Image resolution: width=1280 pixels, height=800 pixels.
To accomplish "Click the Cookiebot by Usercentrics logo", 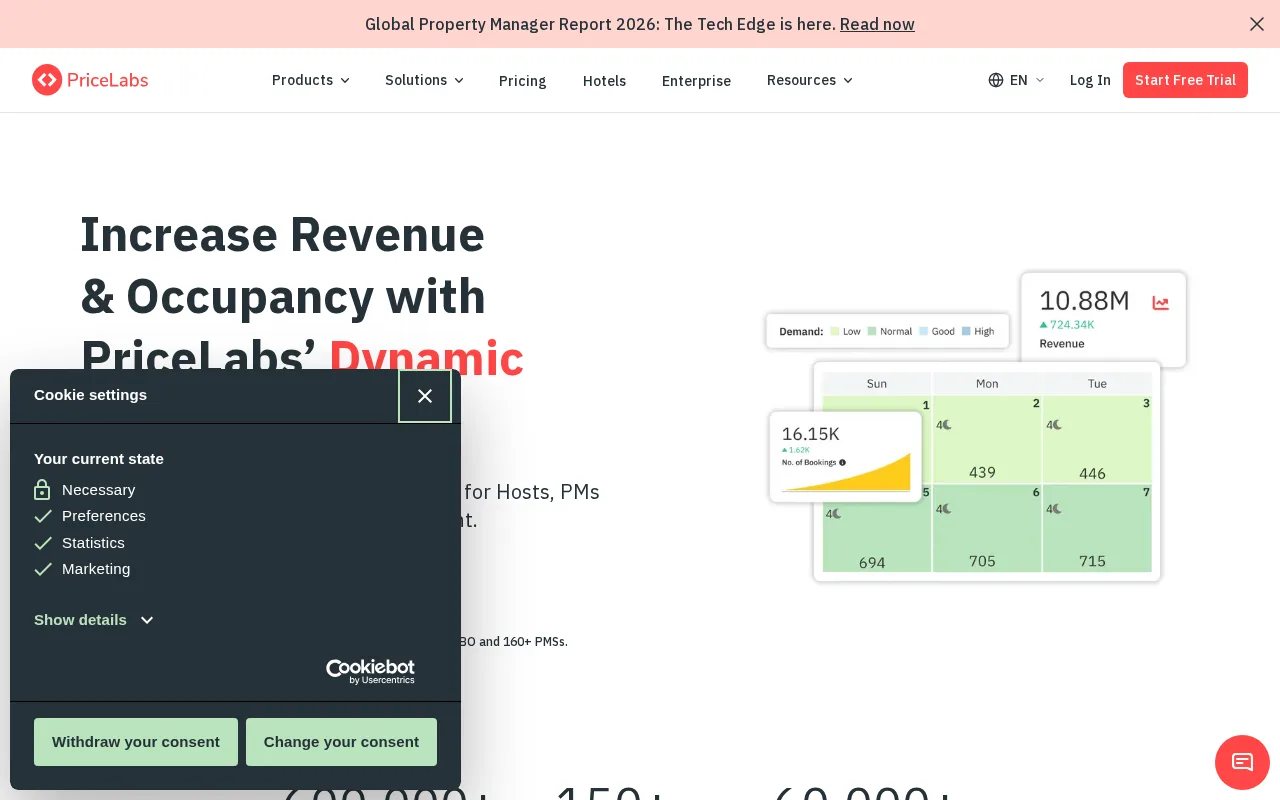I will coord(370,671).
